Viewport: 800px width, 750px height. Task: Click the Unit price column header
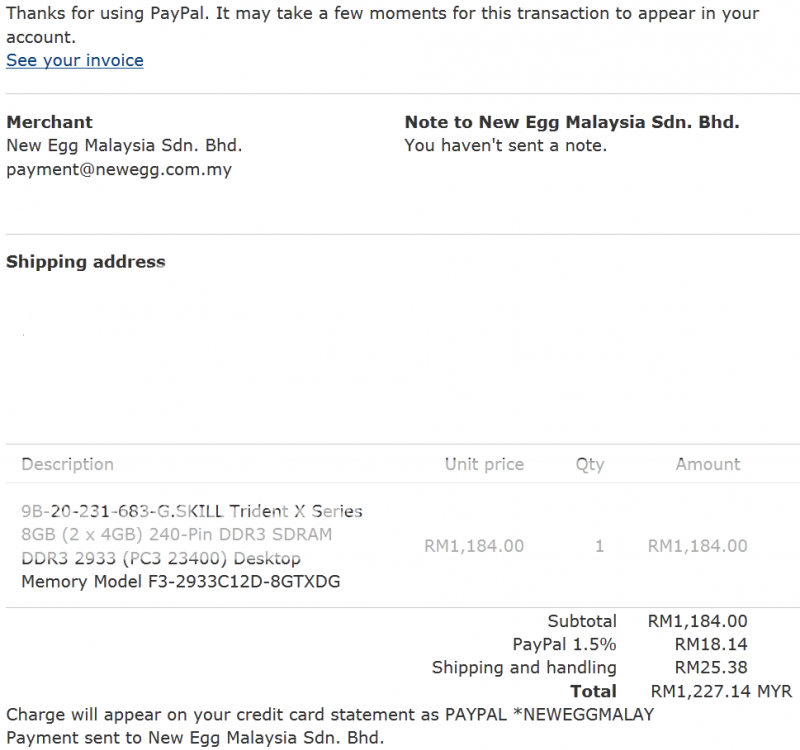click(484, 464)
